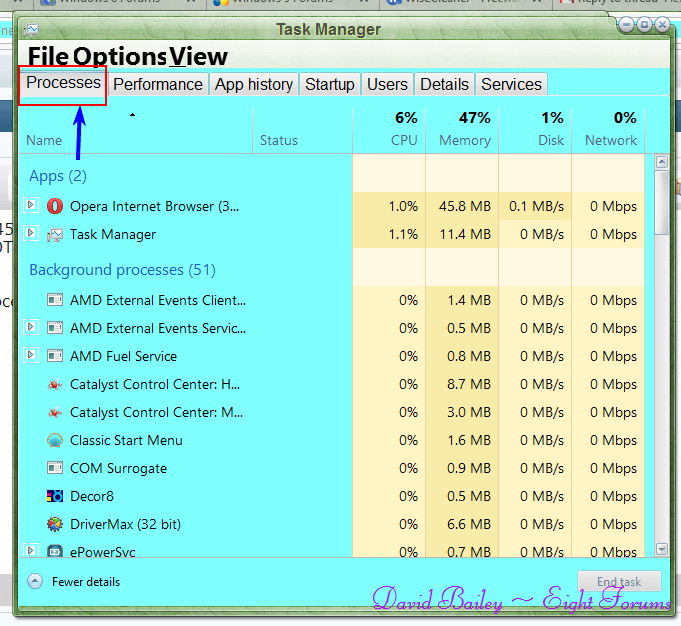Expand the Task Manager process group

(30, 232)
